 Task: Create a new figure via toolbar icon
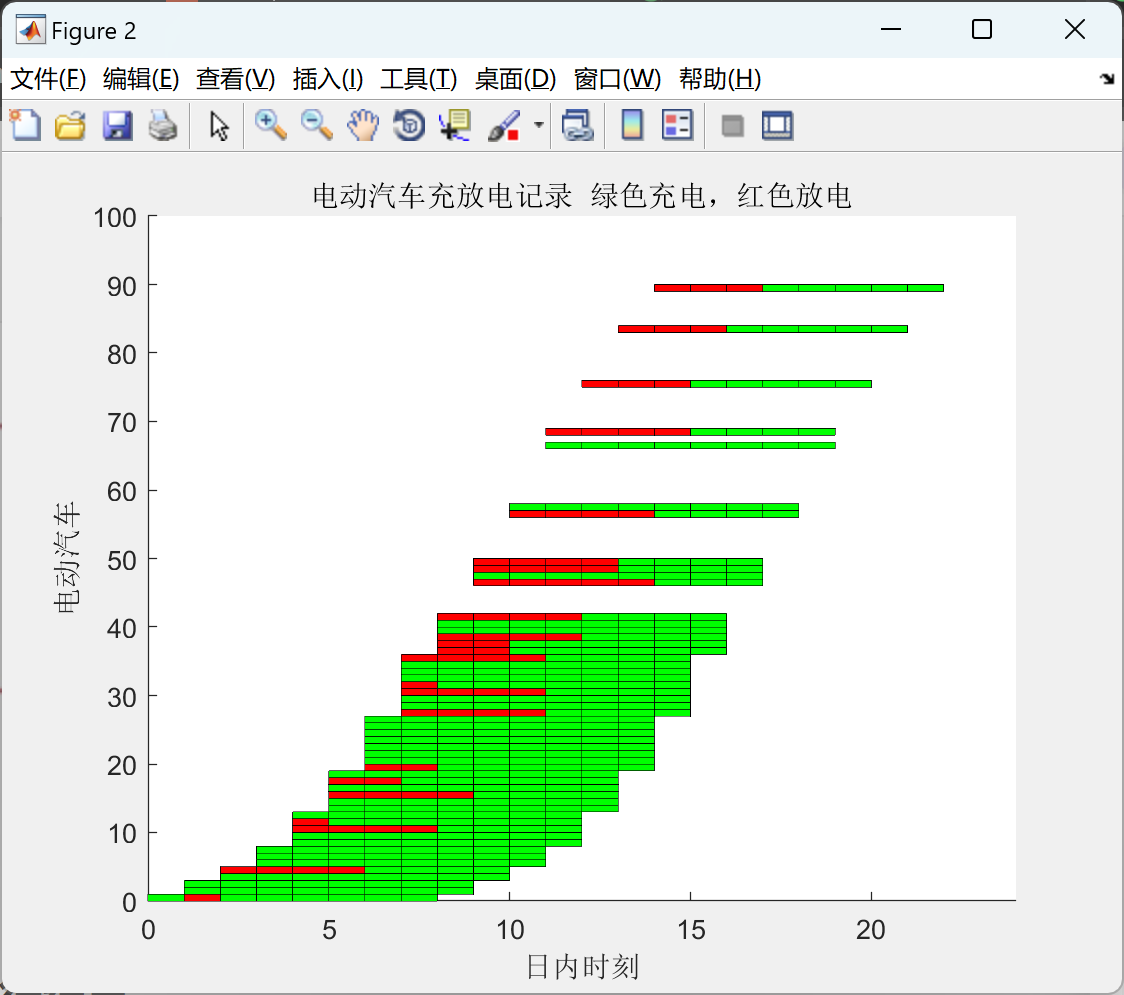click(x=25, y=125)
